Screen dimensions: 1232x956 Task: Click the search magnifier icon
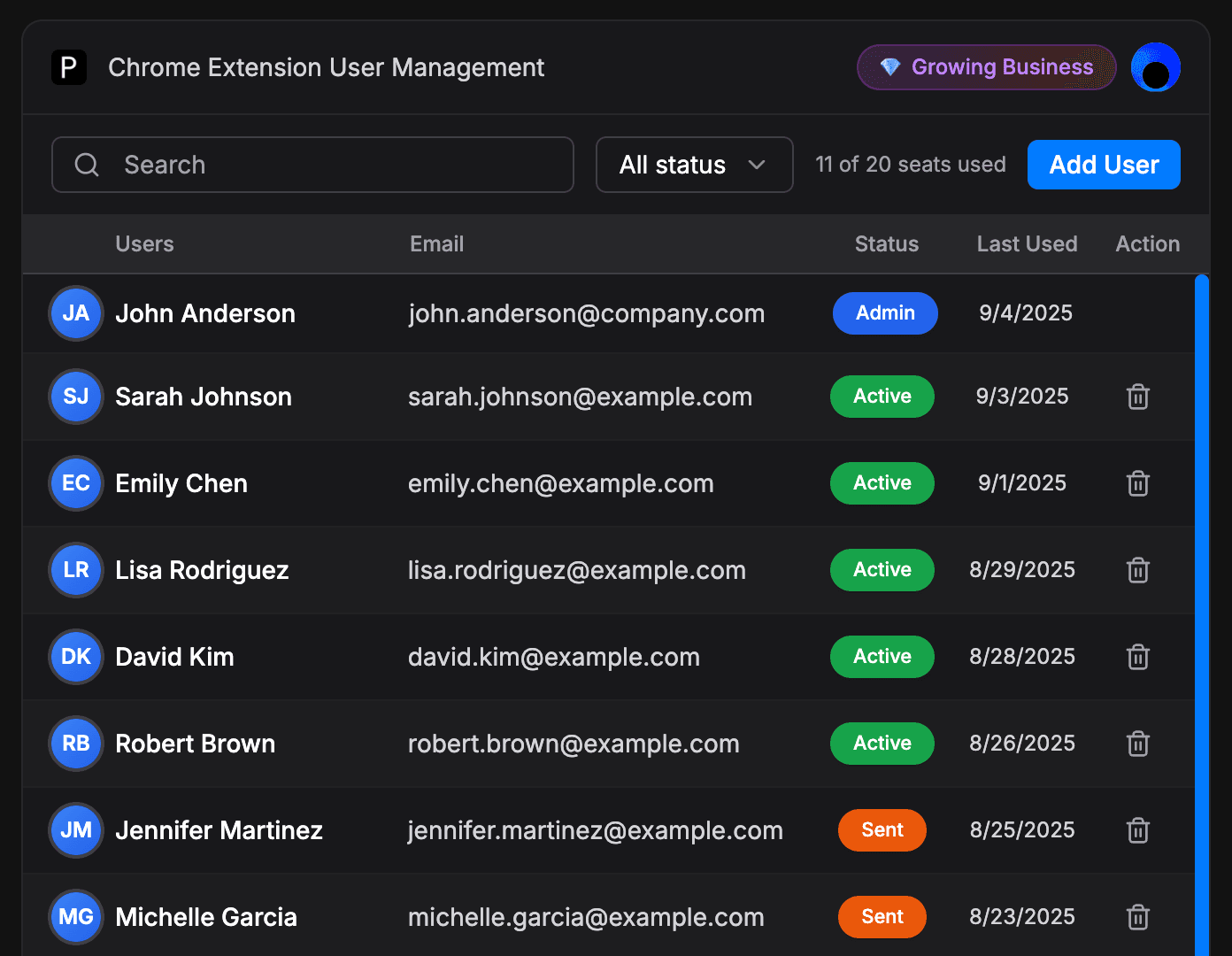pyautogui.click(x=86, y=165)
